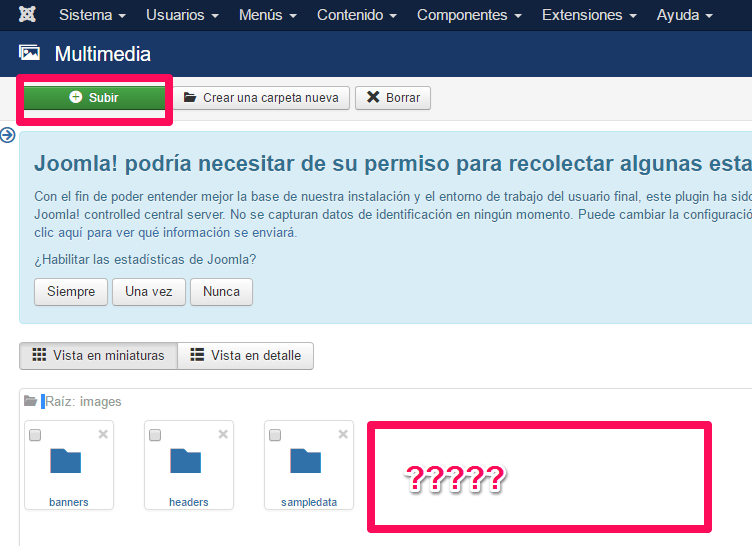The height and width of the screenshot is (546, 752).
Task: Click the Raíz: images path text
Action: click(83, 402)
